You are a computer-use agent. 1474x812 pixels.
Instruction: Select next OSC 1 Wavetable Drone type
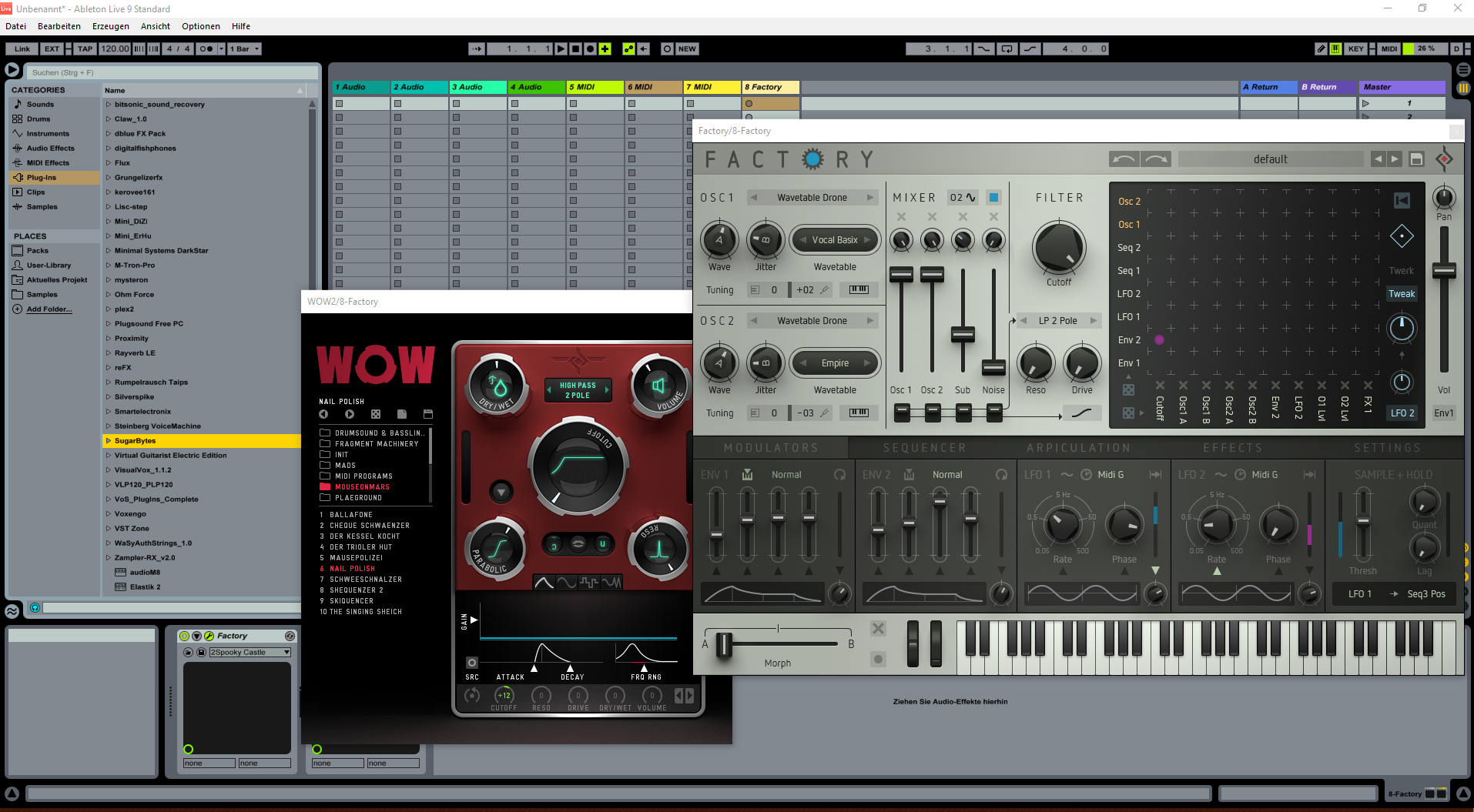tap(870, 198)
